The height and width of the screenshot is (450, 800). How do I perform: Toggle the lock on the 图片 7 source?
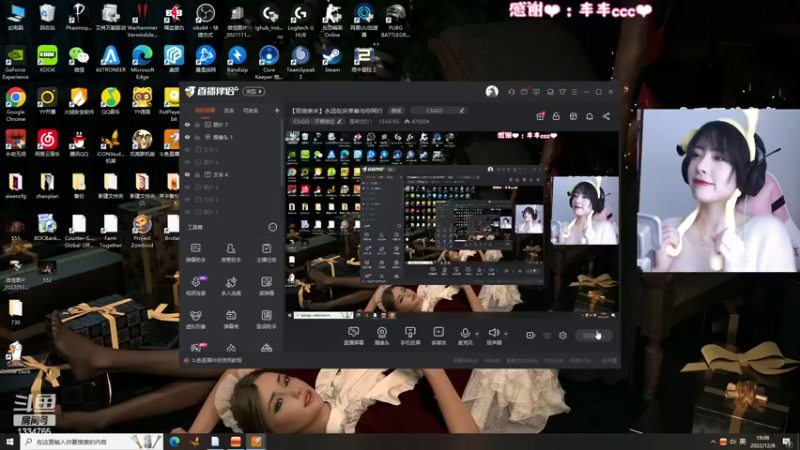(x=197, y=124)
